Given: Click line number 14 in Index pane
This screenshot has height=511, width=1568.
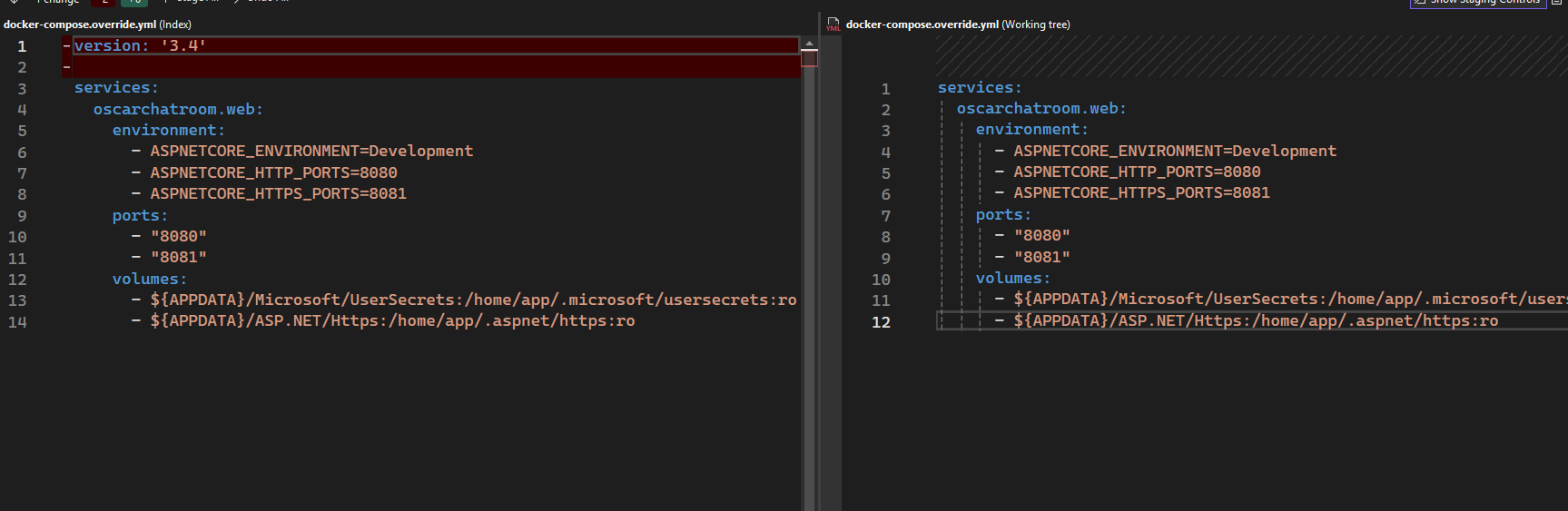Looking at the screenshot, I should click(17, 322).
